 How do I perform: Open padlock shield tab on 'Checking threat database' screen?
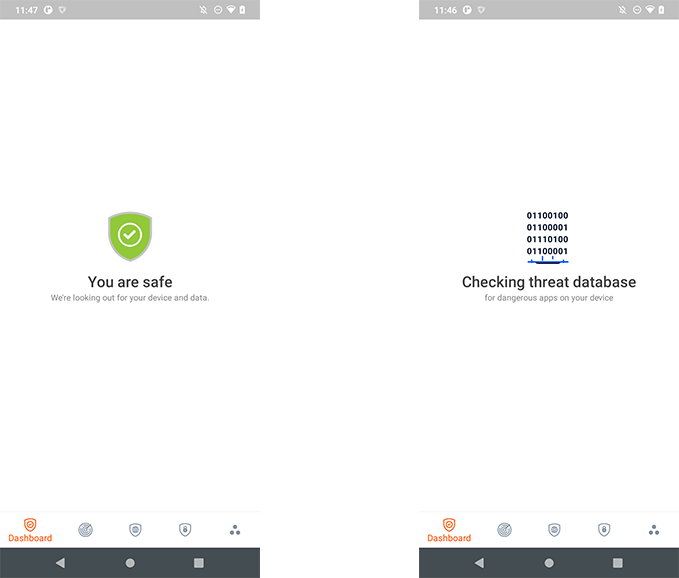(x=604, y=530)
